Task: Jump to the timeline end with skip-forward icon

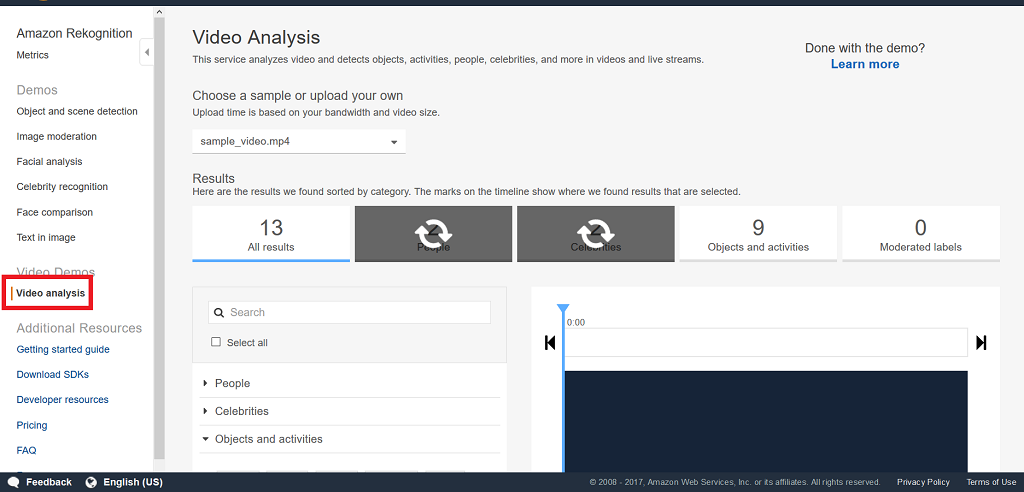Action: [981, 342]
